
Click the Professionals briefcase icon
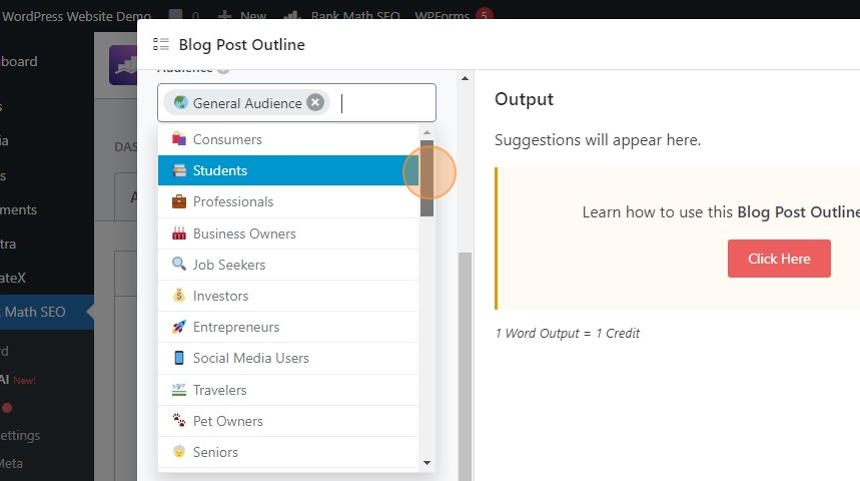click(179, 202)
